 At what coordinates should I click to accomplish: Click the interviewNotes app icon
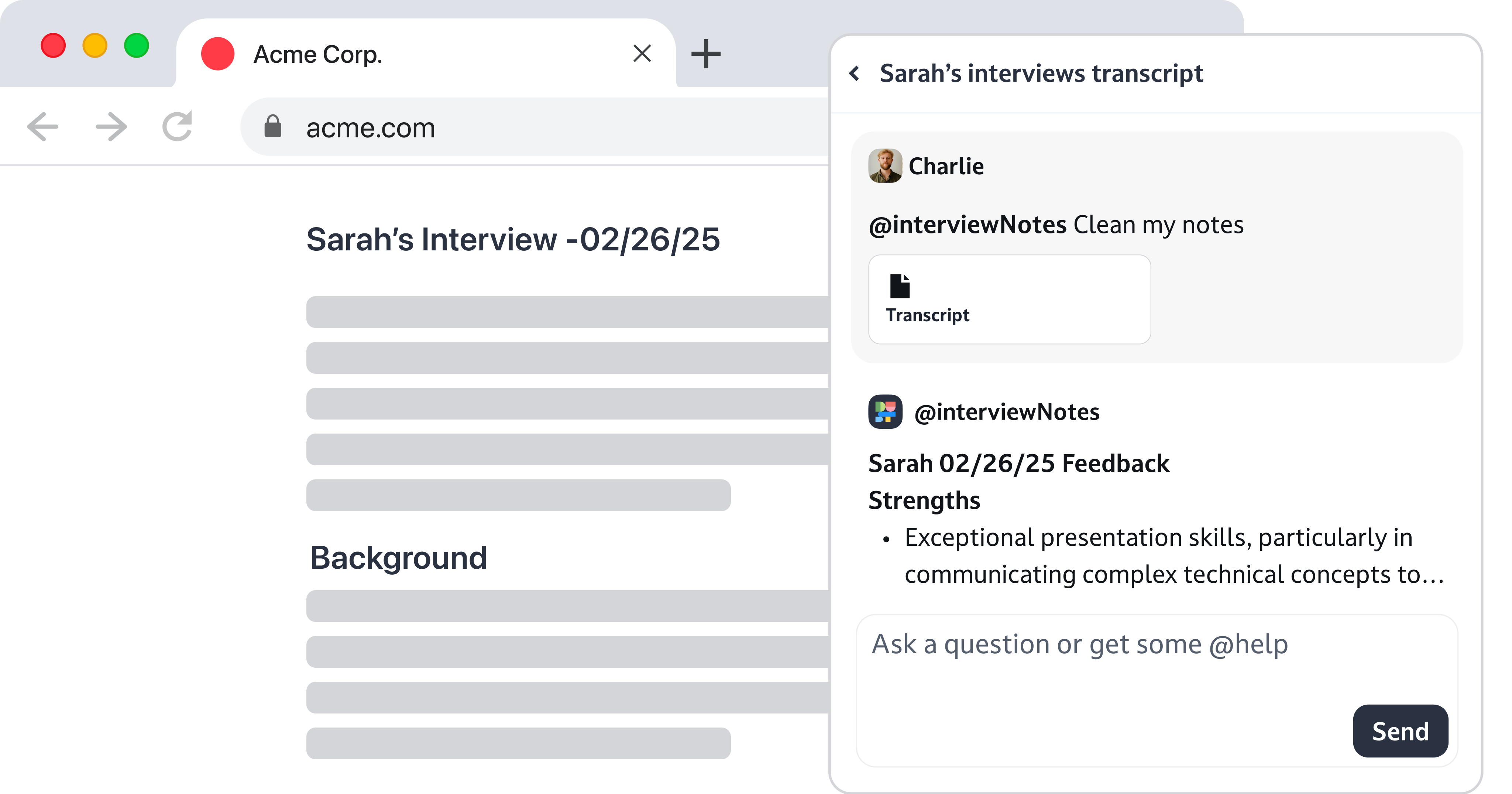pyautogui.click(x=885, y=412)
